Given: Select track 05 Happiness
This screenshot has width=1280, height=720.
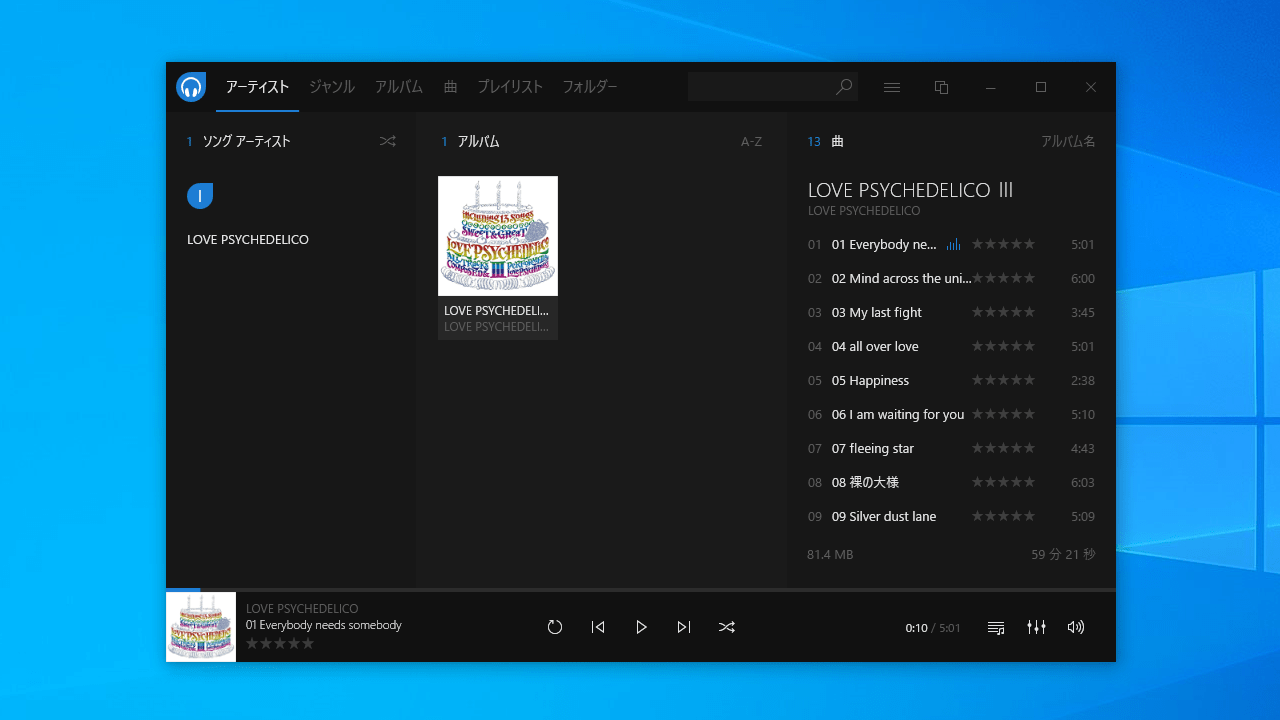Looking at the screenshot, I should click(x=951, y=380).
